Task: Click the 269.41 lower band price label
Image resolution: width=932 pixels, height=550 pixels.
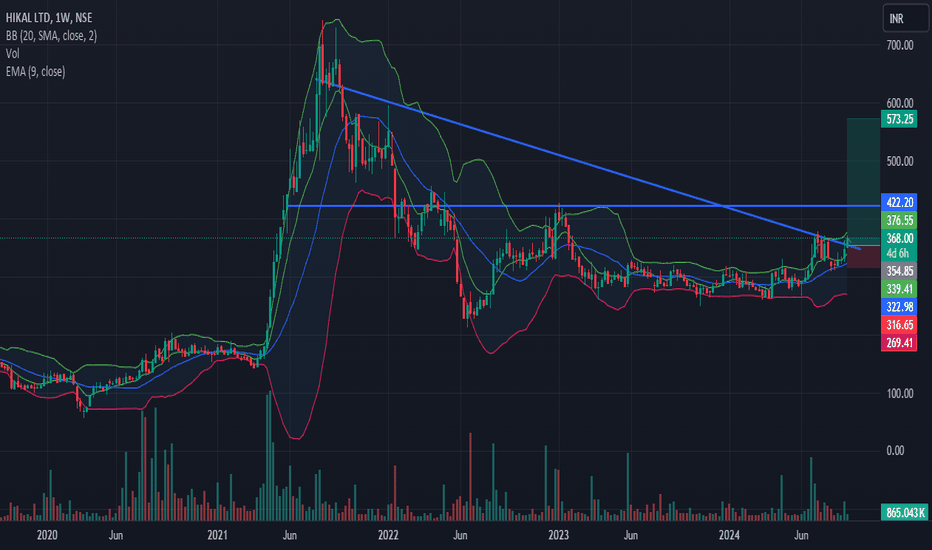Action: click(899, 342)
